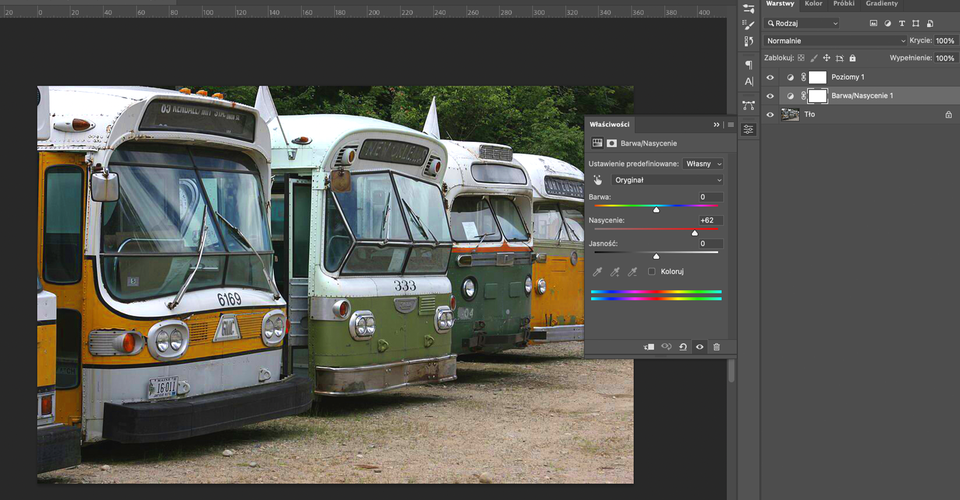Click the adjustment properties icon in Właściwości
Image resolution: width=960 pixels, height=500 pixels.
pyautogui.click(x=597, y=143)
